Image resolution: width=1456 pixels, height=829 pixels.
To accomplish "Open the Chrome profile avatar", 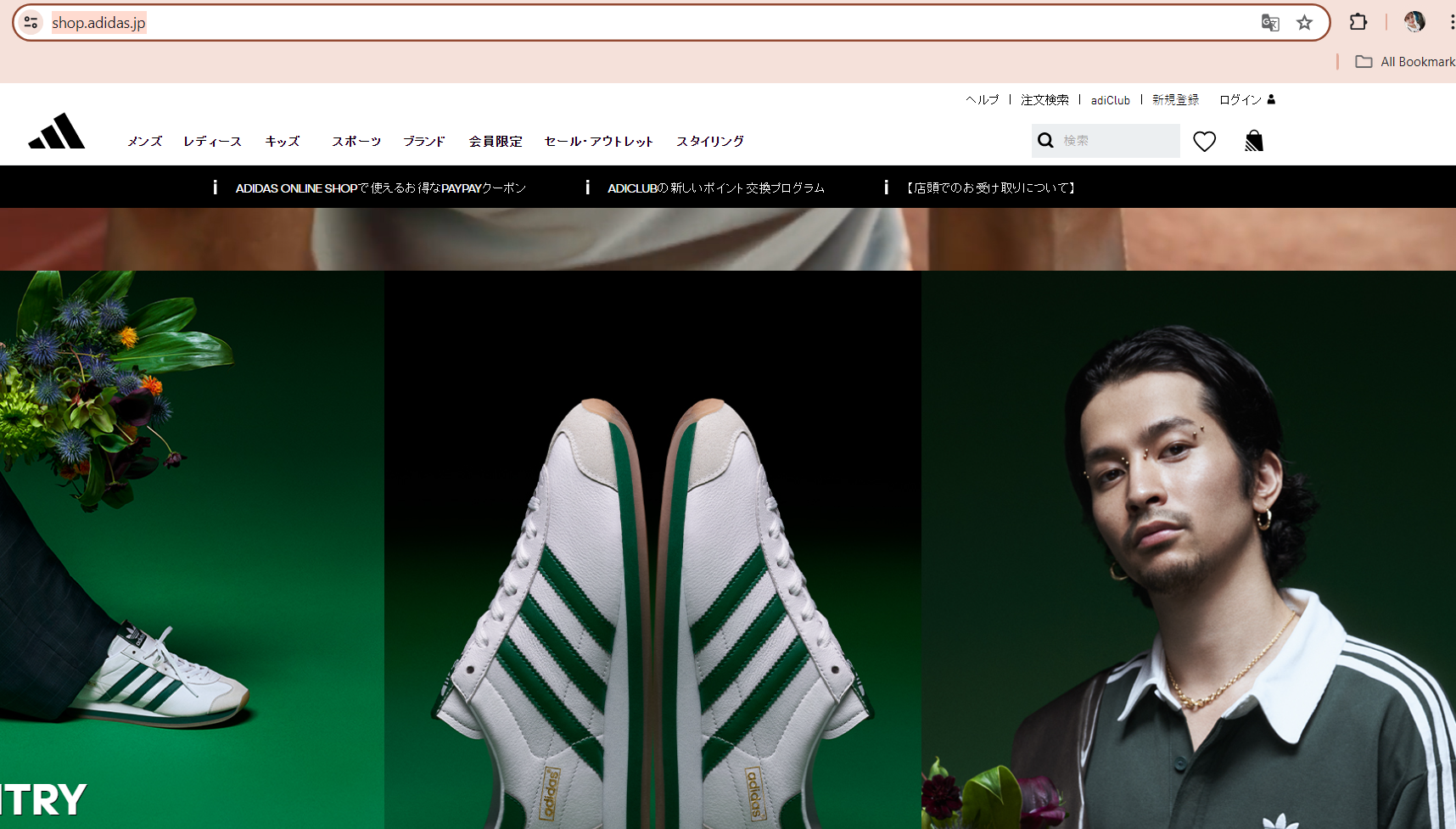I will point(1414,22).
